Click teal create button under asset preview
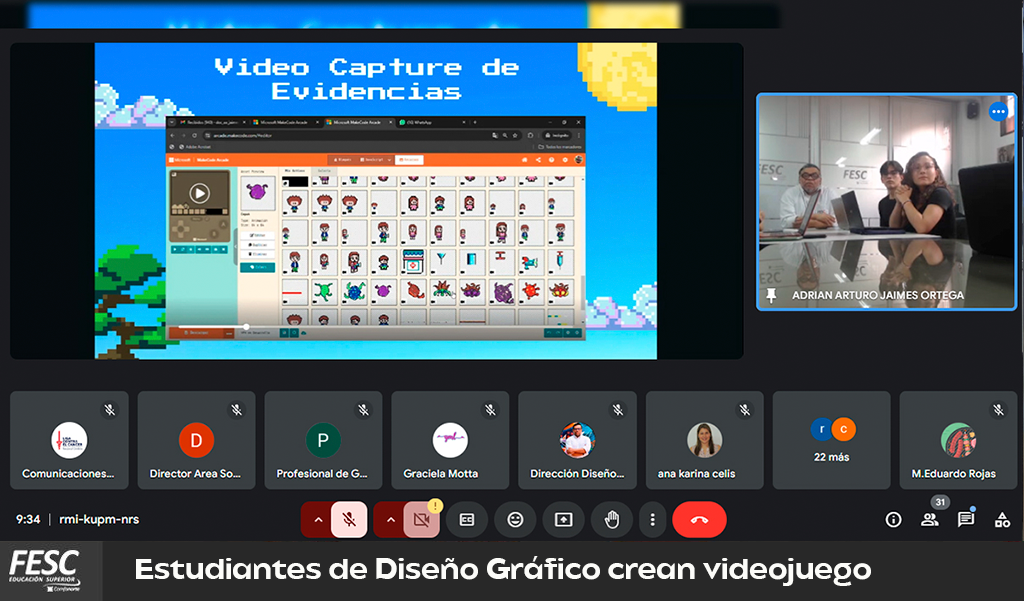Screen dimensions: 1024x601 [257, 267]
